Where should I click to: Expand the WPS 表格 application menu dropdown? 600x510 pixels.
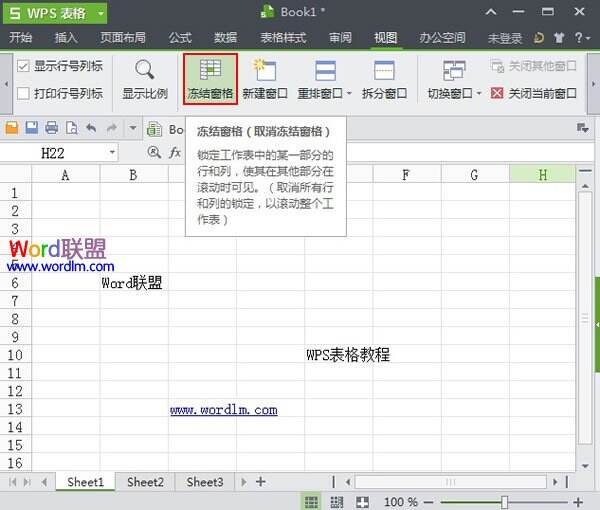tap(98, 13)
